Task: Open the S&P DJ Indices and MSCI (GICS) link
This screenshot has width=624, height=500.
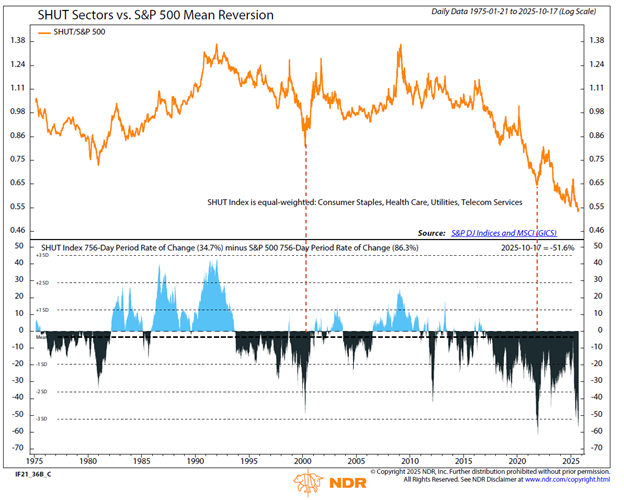Action: click(517, 231)
